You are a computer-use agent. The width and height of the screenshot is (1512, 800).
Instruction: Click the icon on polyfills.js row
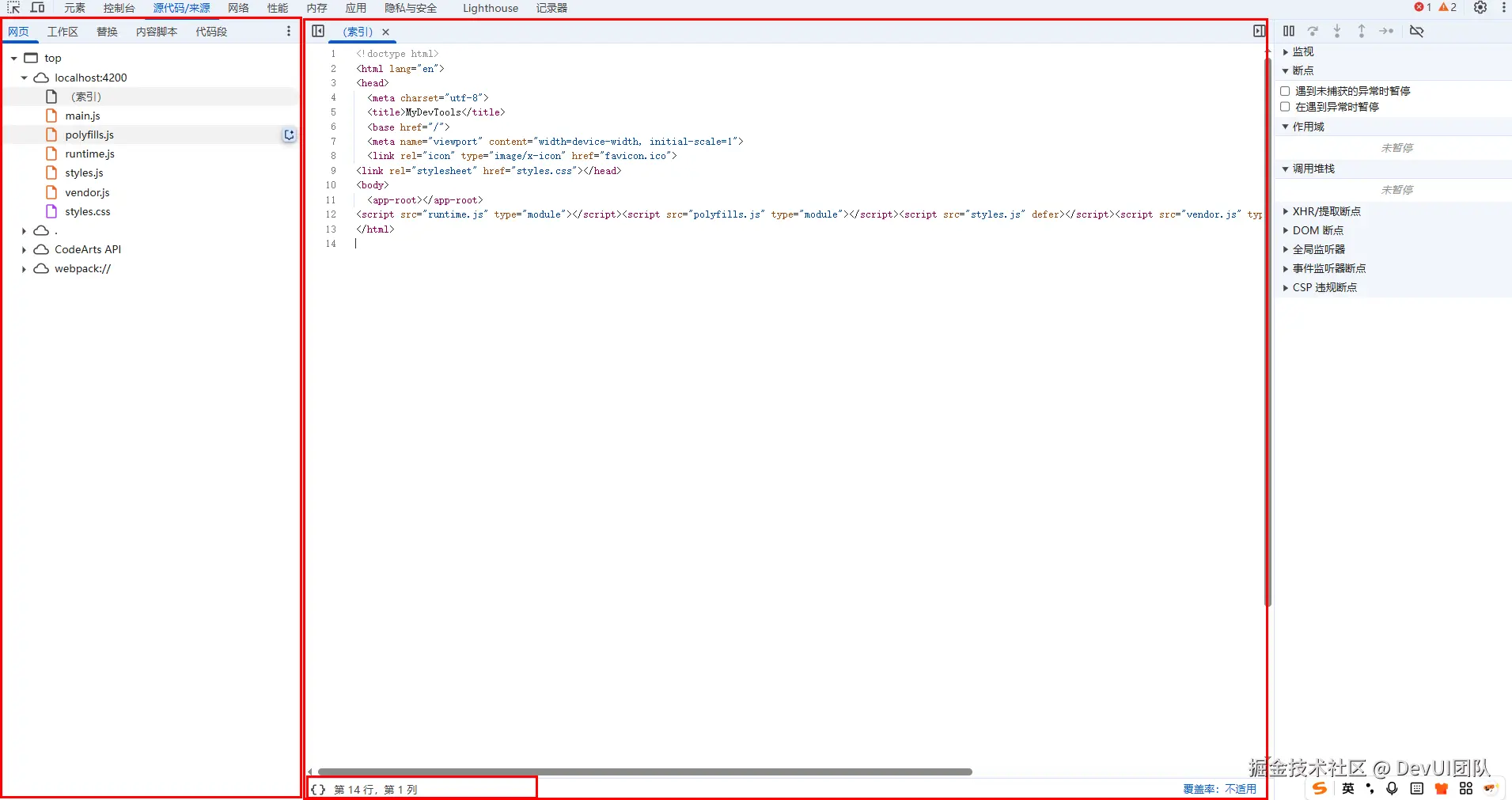coord(290,135)
